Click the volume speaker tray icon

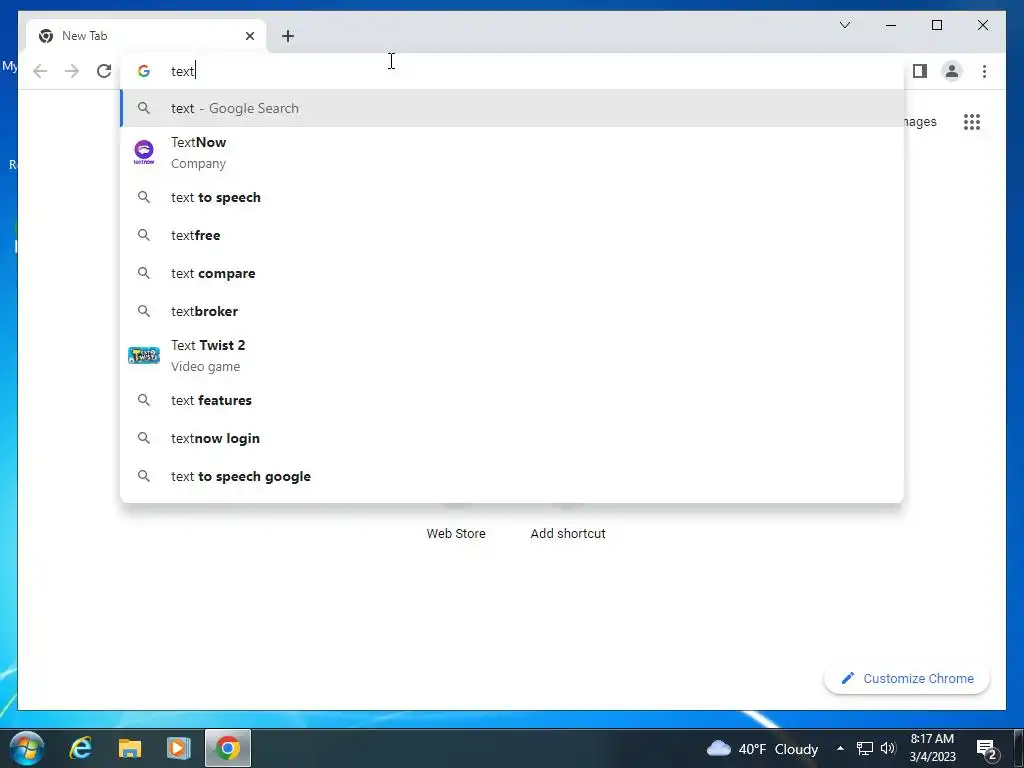tap(888, 748)
